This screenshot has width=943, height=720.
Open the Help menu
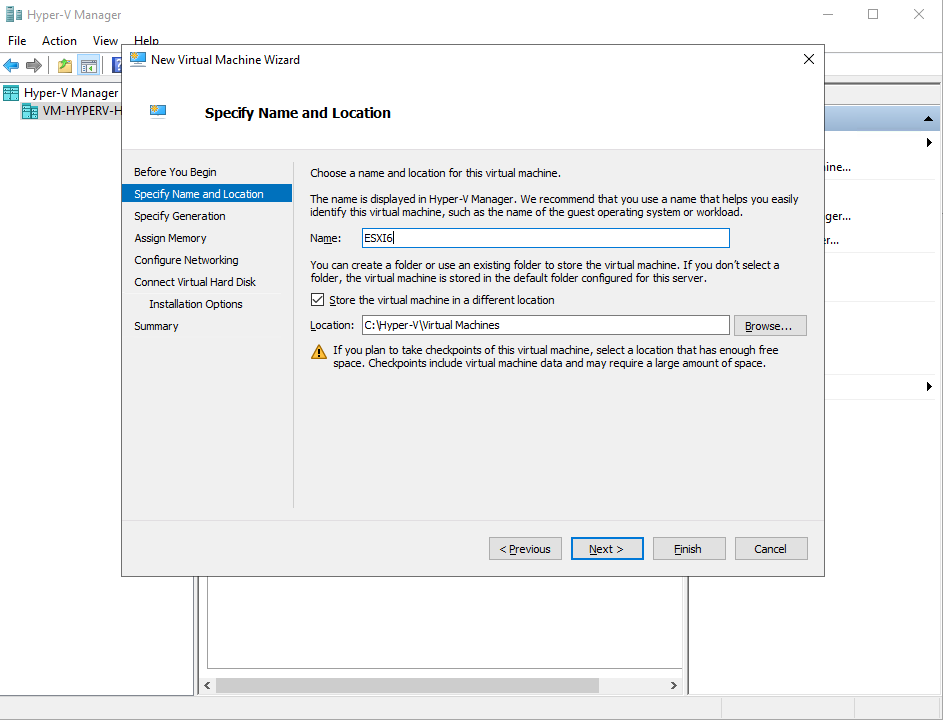(146, 40)
